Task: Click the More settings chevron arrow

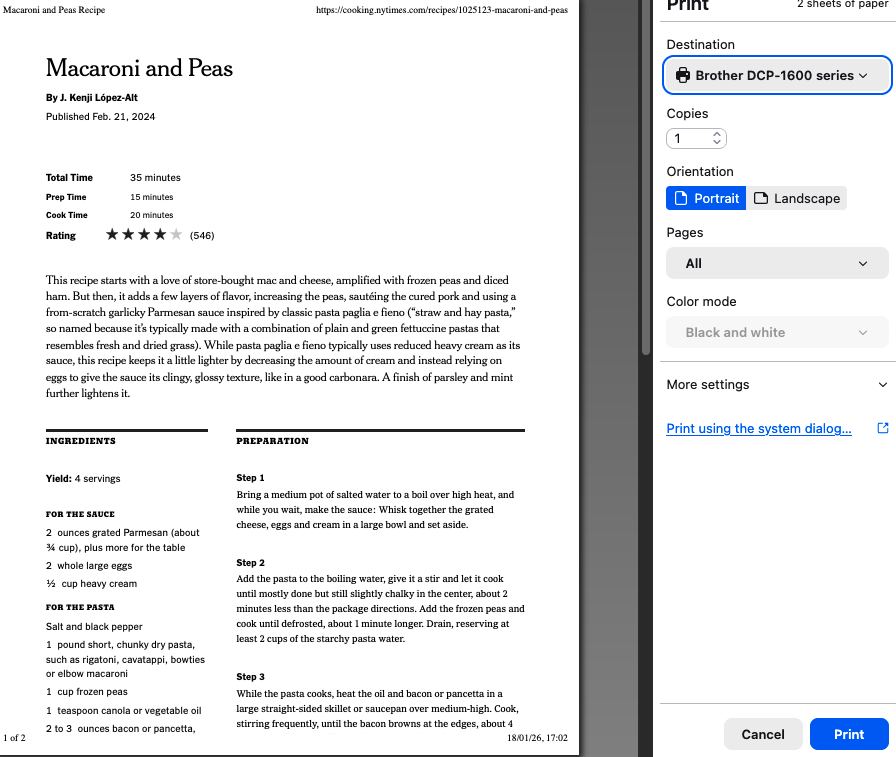Action: 882,384
